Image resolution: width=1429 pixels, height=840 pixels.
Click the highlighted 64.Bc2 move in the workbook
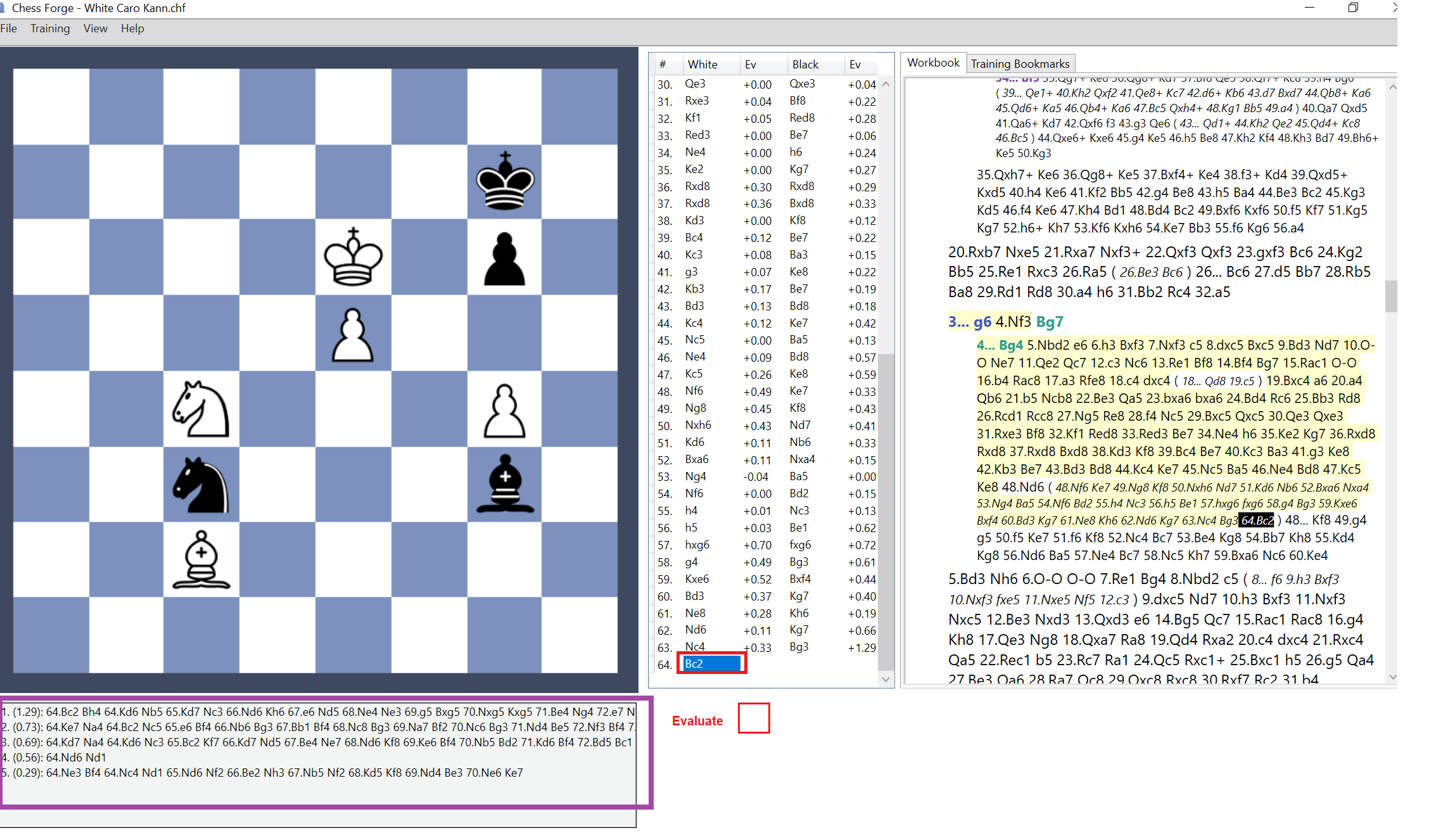coord(1257,521)
